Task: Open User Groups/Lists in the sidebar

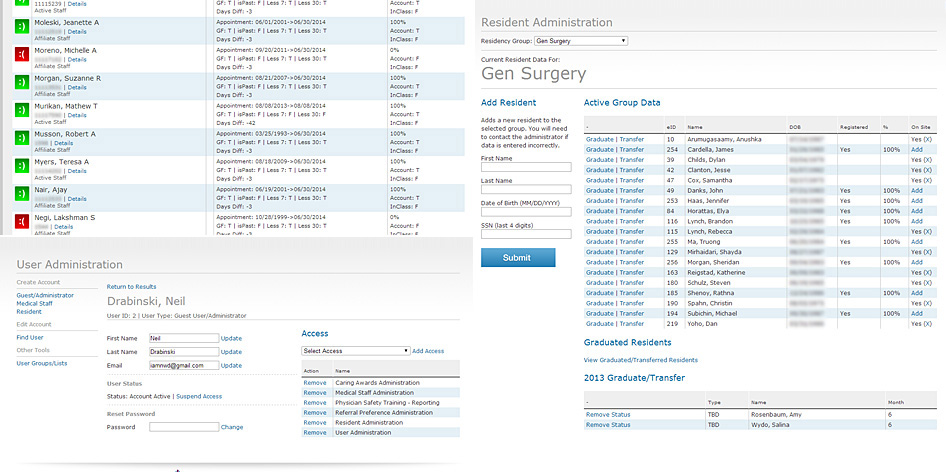Action: [x=43, y=363]
